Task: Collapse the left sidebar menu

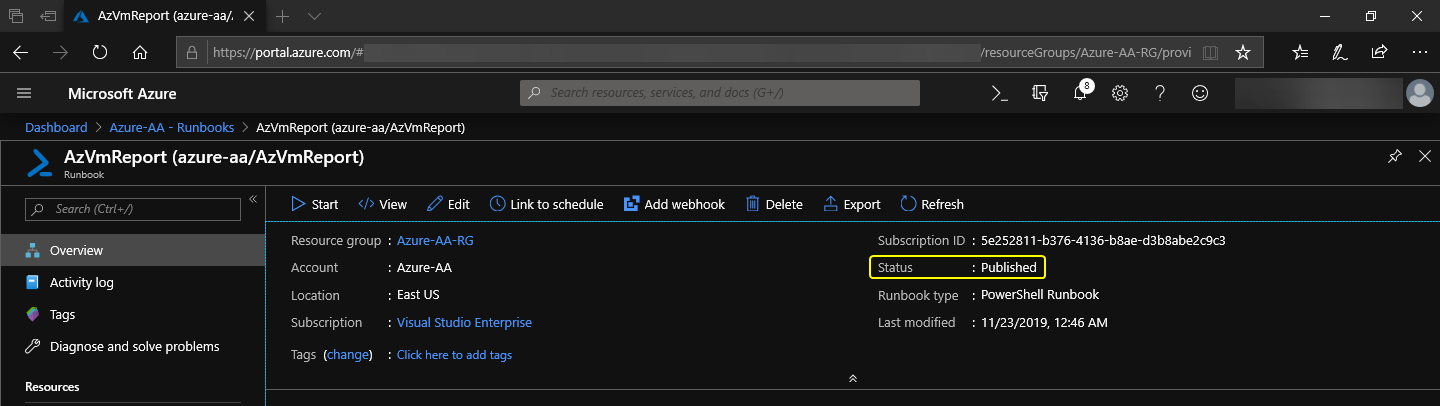Action: [253, 200]
